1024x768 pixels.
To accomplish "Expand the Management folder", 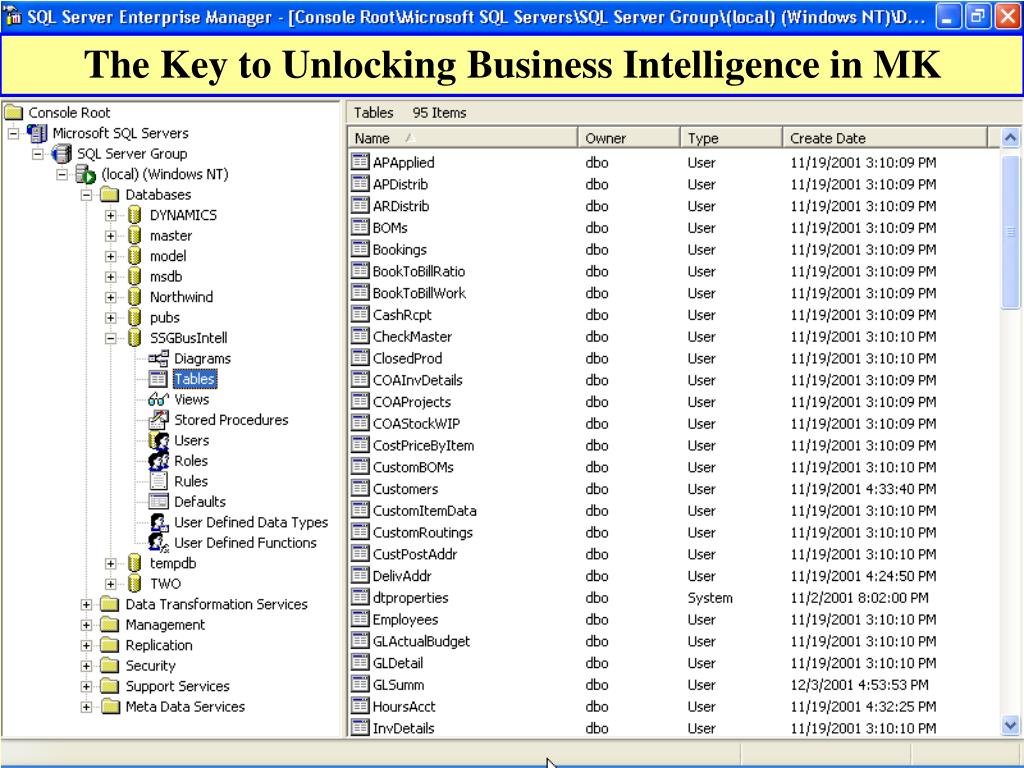I will (x=86, y=625).
